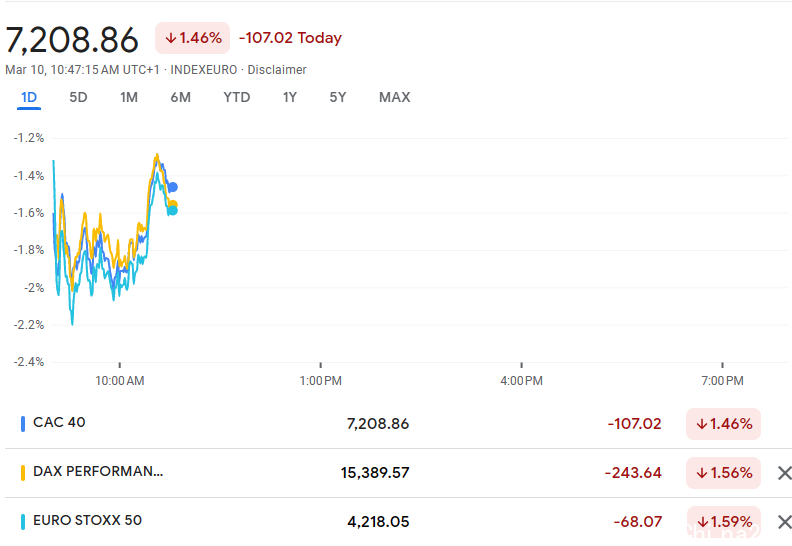Click the EURO STOXX change -68.07
Viewport: 792px width, 546px height.
[x=637, y=522]
